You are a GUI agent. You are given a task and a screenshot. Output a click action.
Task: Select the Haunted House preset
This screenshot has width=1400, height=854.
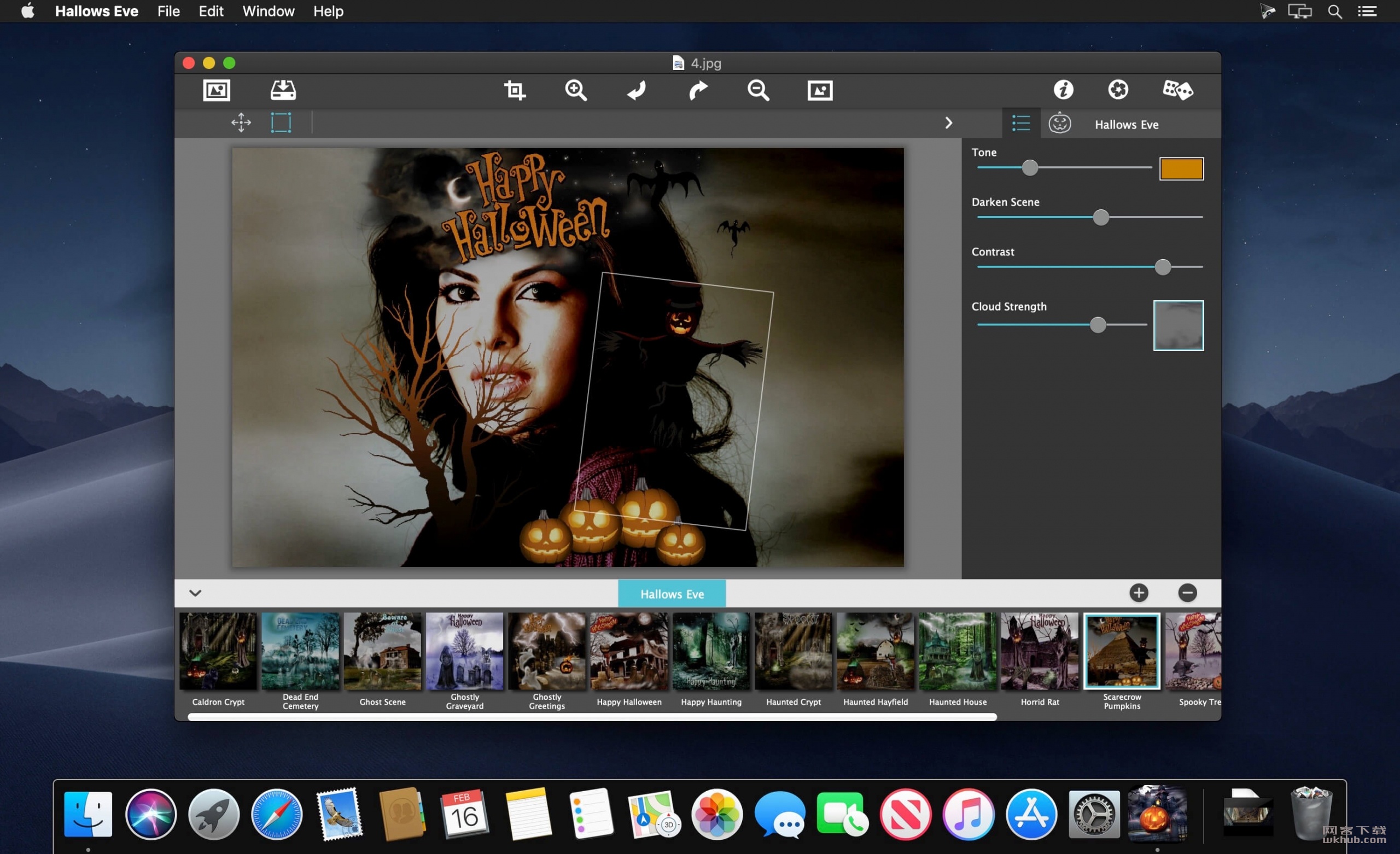pyautogui.click(x=958, y=651)
